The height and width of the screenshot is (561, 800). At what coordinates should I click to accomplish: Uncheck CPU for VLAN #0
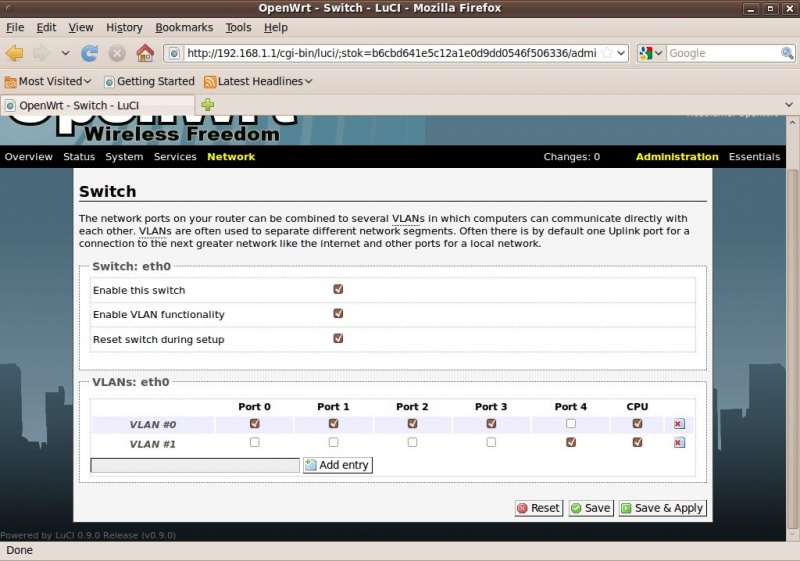pyautogui.click(x=637, y=423)
